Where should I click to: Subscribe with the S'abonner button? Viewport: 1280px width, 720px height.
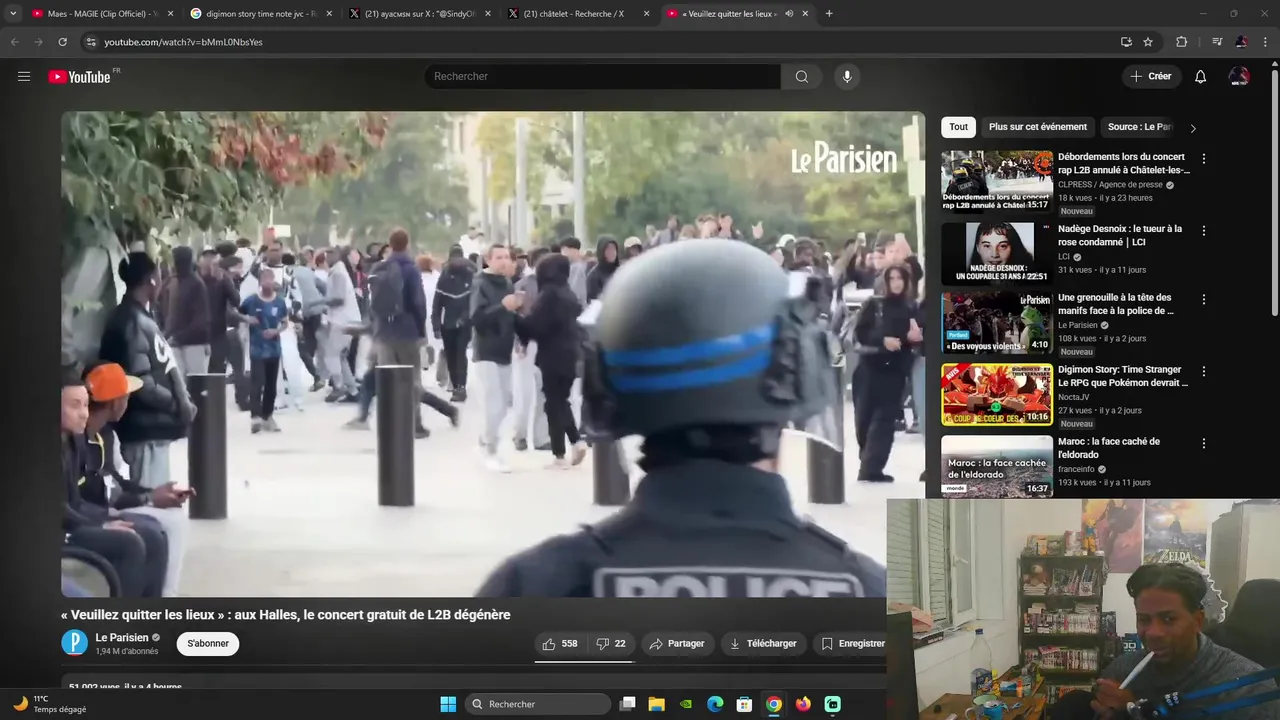208,644
